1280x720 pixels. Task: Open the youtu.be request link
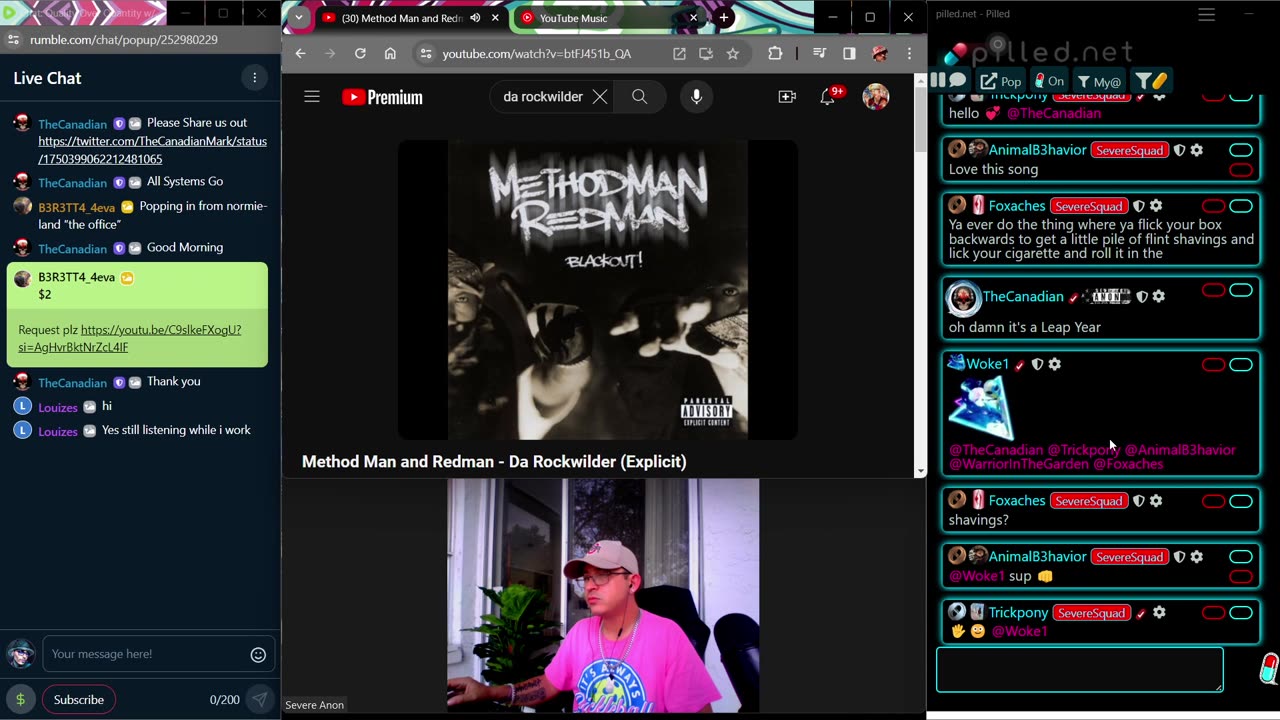tap(130, 338)
